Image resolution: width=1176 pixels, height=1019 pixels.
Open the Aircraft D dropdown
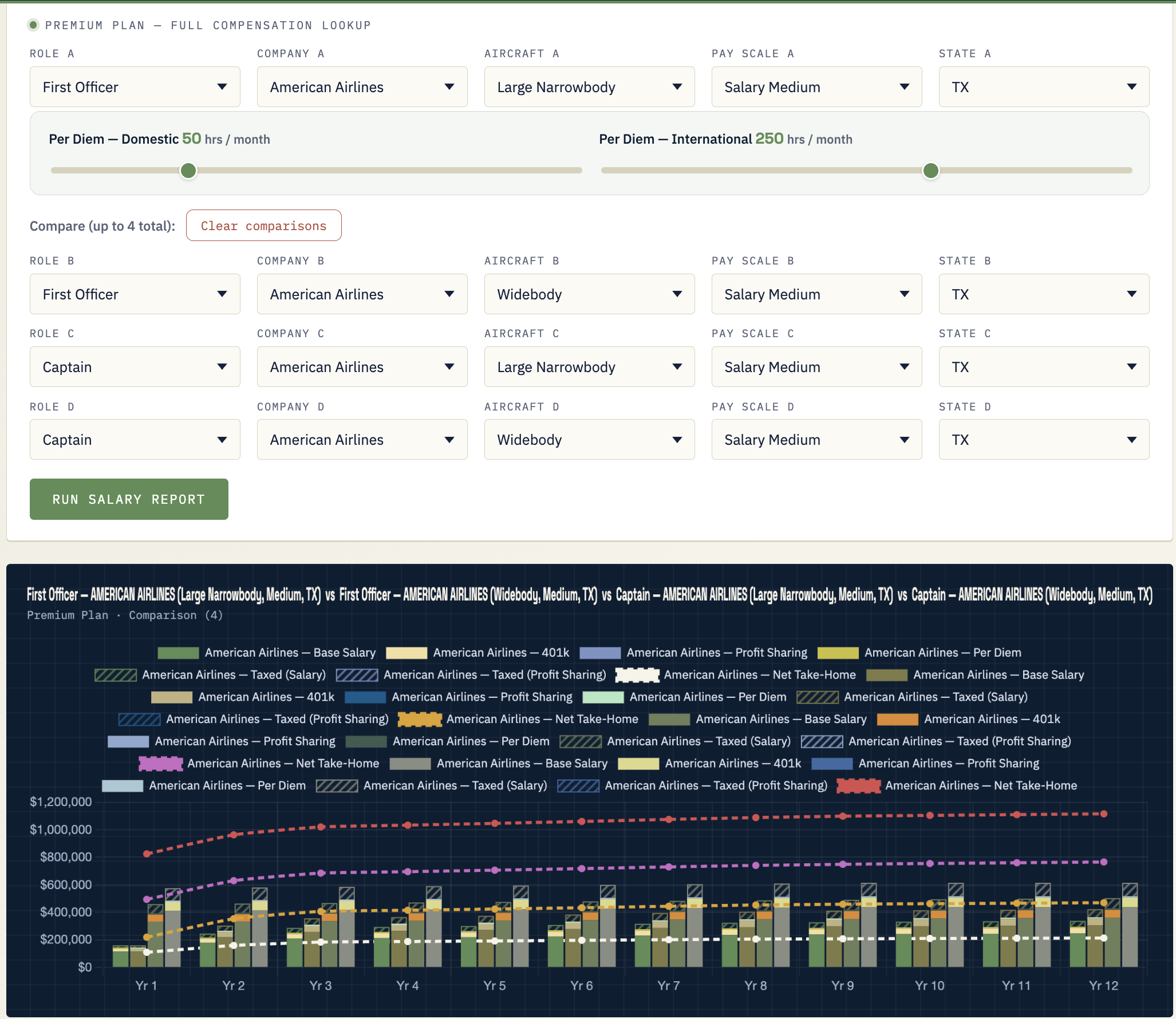tap(590, 440)
